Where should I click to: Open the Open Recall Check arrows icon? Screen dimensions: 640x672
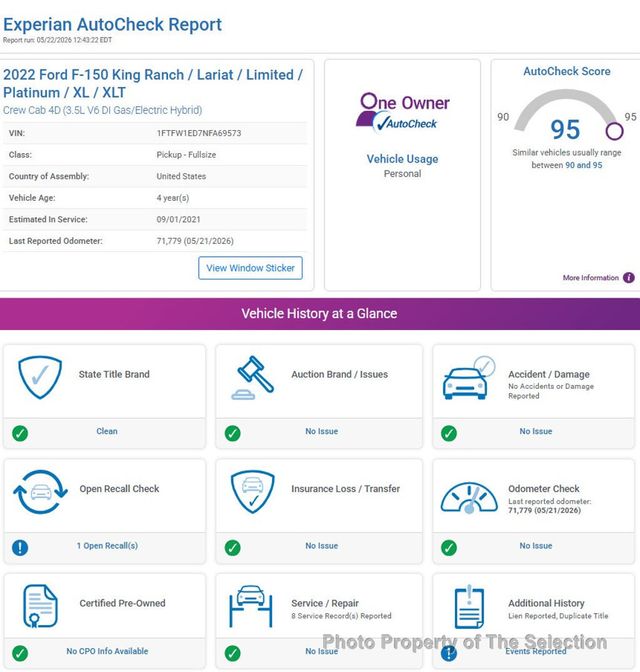(40, 492)
